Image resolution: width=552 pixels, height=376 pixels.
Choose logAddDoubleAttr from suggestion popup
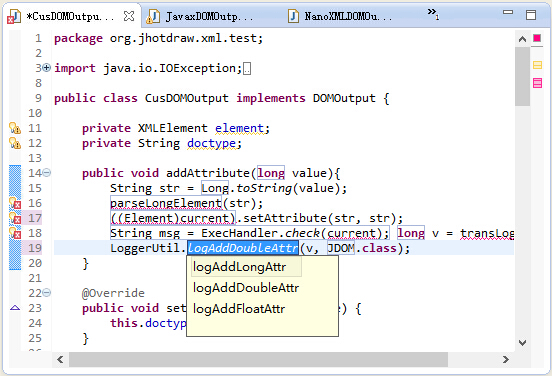point(246,288)
